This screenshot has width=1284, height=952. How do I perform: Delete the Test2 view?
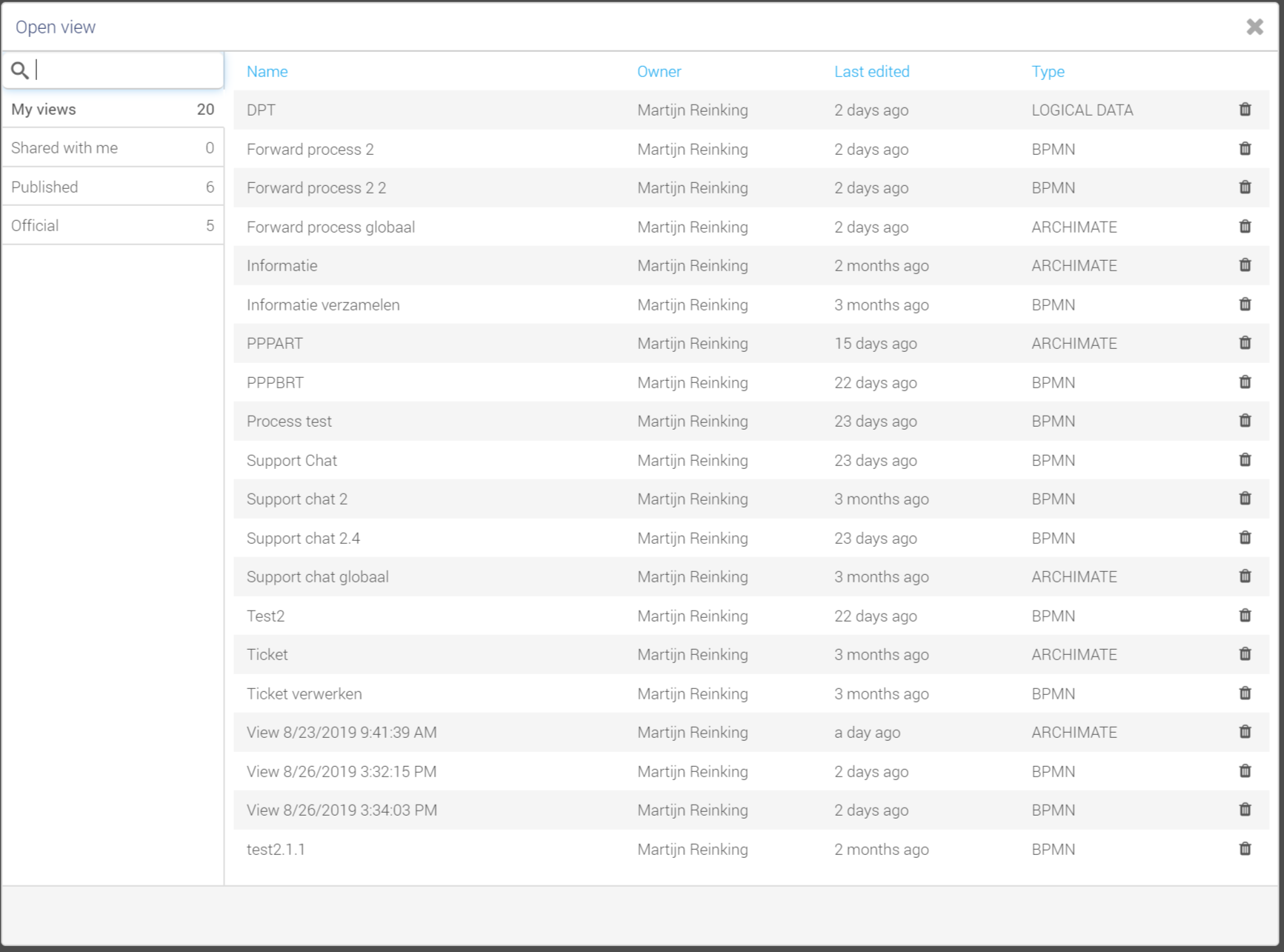pyautogui.click(x=1245, y=616)
